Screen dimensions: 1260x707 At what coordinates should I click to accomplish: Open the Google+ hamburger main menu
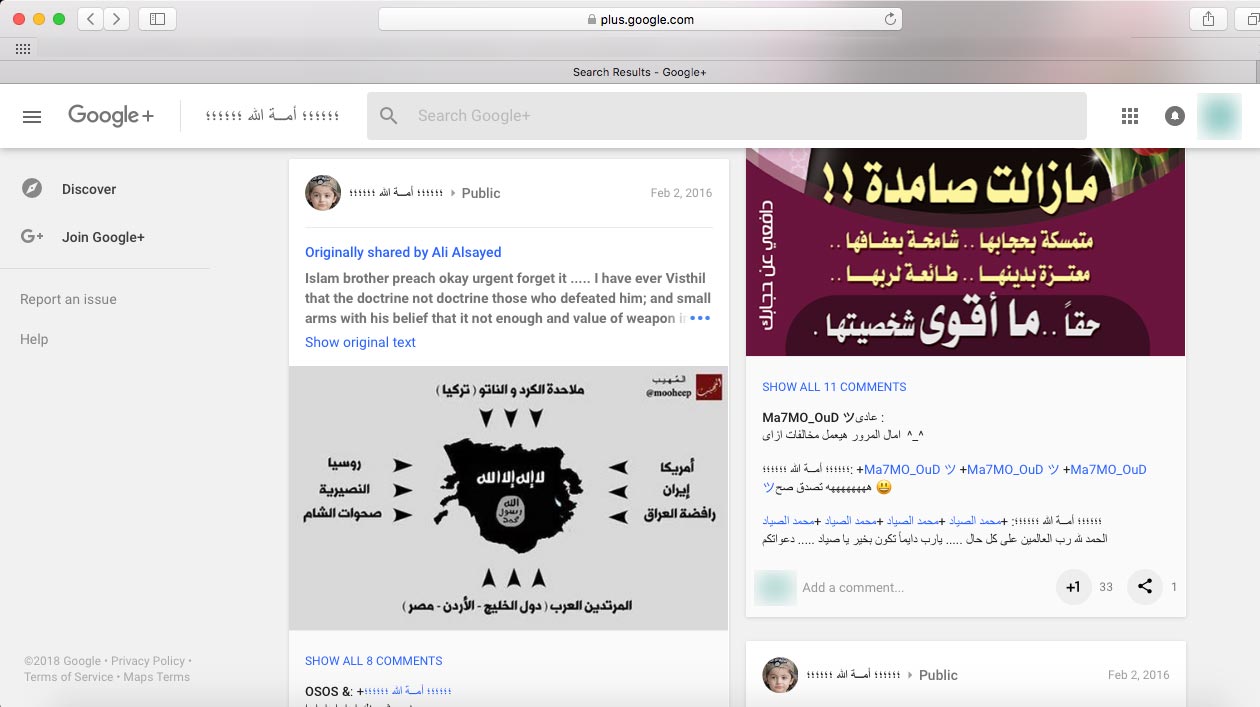tap(32, 116)
